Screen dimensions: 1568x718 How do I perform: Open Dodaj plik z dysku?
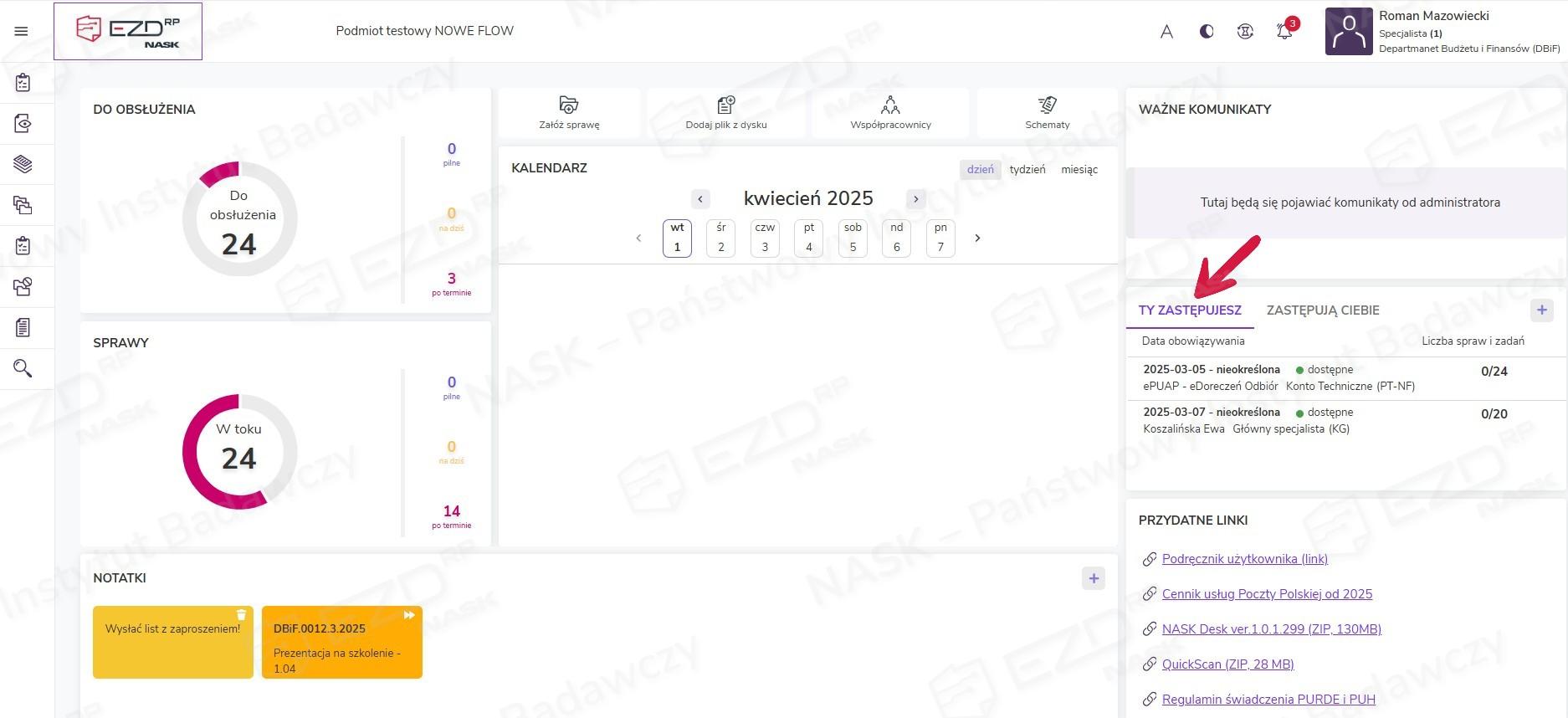725,112
